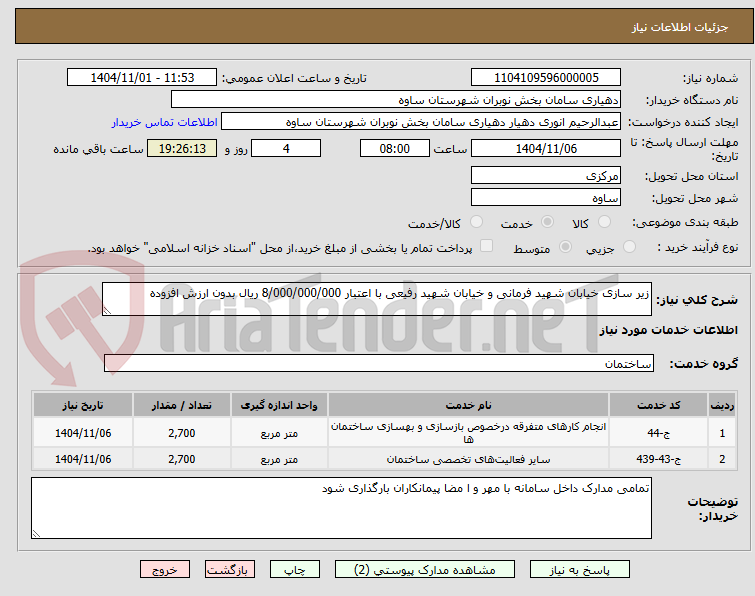The width and height of the screenshot is (755, 596).
Task: Click the توضیحات خریدار text area
Action: (341, 508)
